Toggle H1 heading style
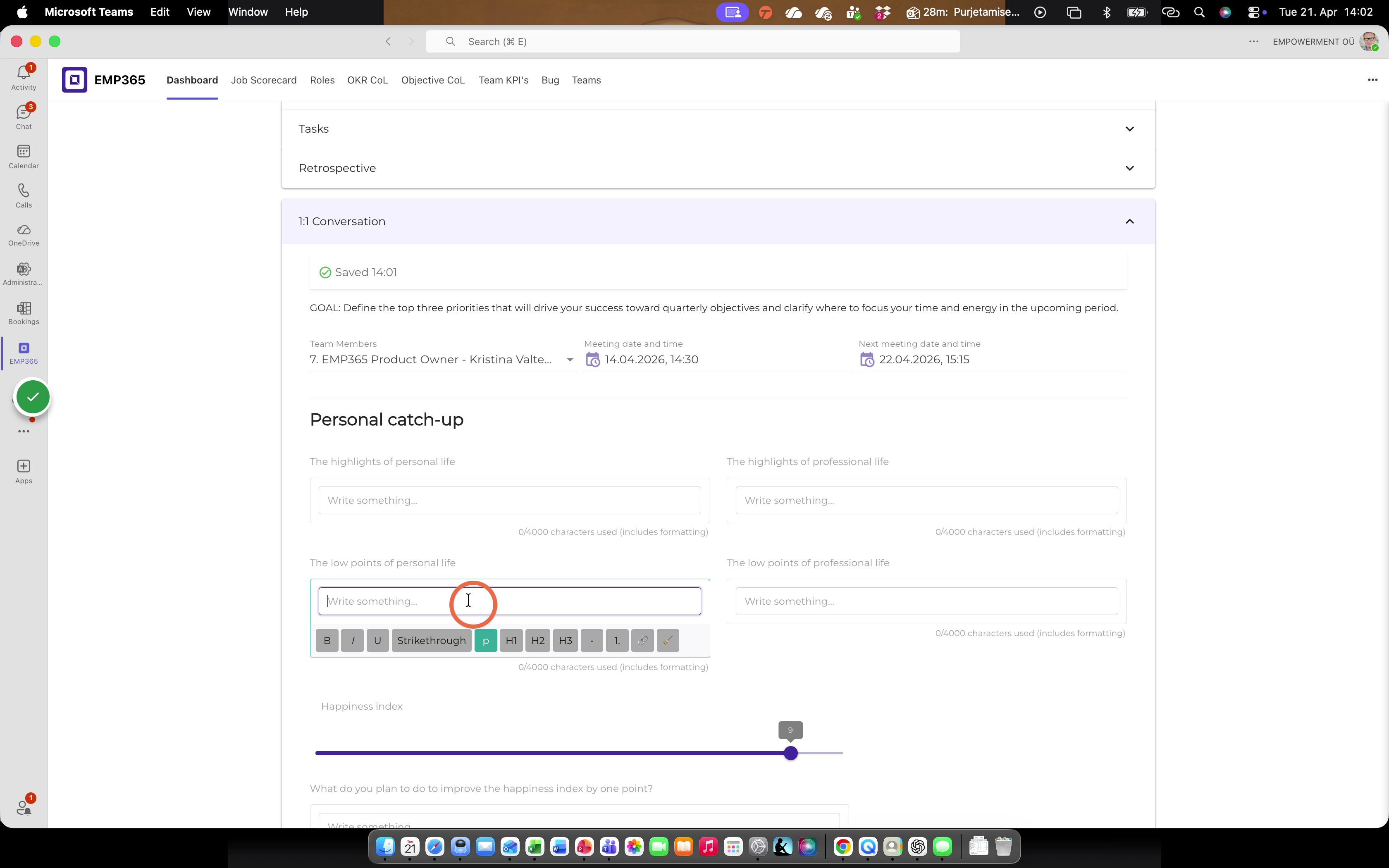 click(511, 640)
